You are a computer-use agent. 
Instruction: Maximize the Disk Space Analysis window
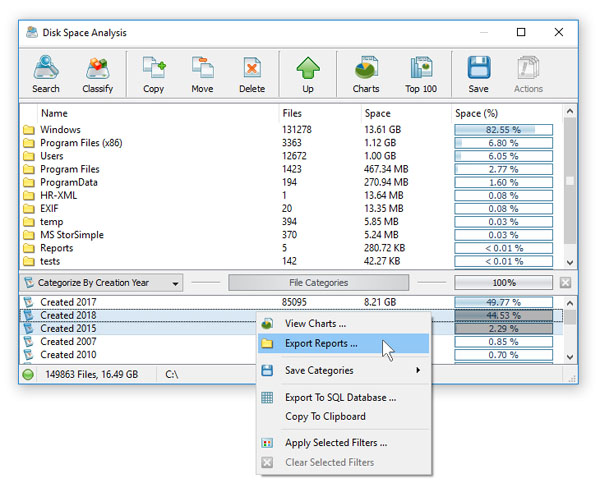[521, 32]
